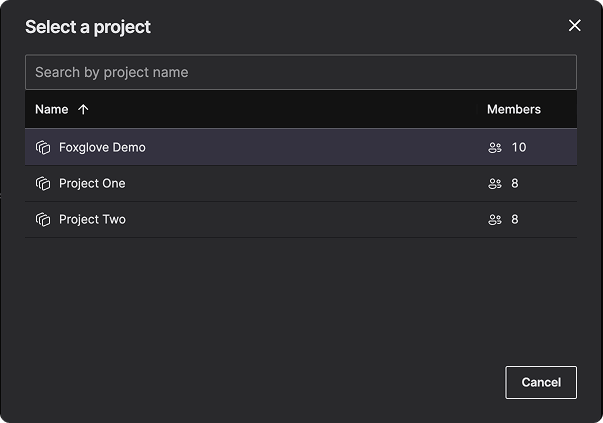Focus the Search by project name field
The image size is (603, 423).
[300, 72]
